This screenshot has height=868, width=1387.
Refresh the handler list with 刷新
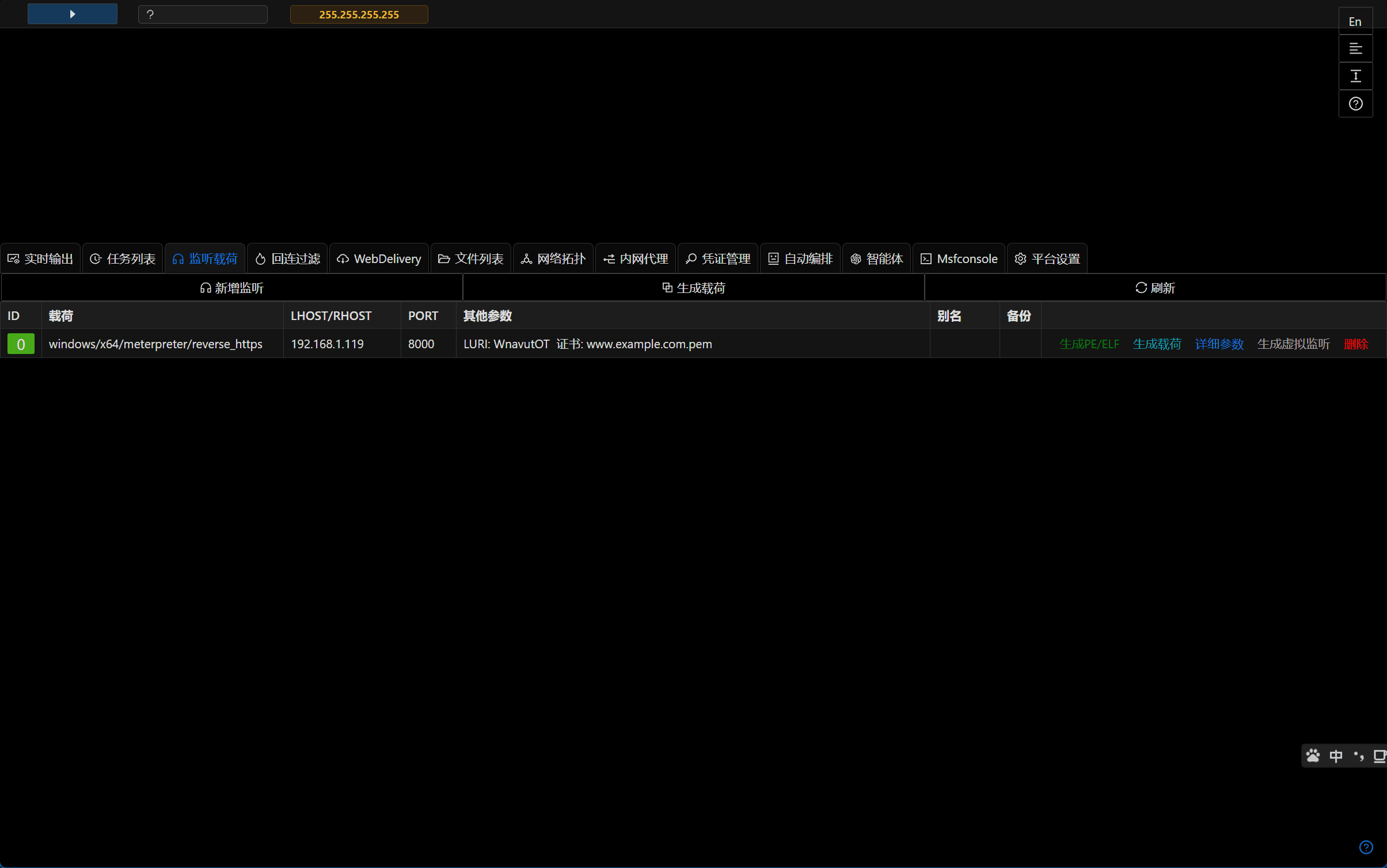tap(1154, 288)
